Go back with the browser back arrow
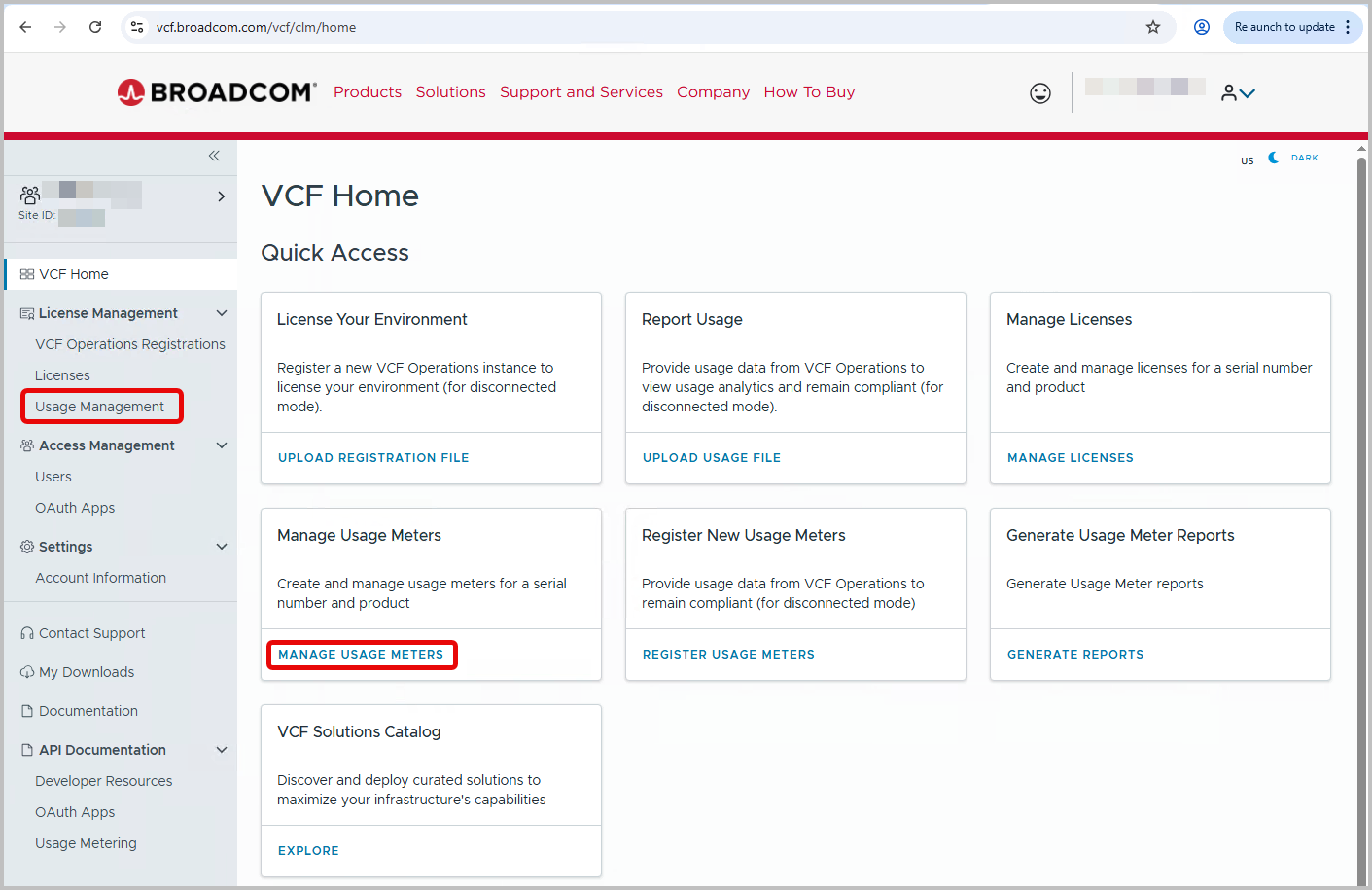 click(x=25, y=27)
